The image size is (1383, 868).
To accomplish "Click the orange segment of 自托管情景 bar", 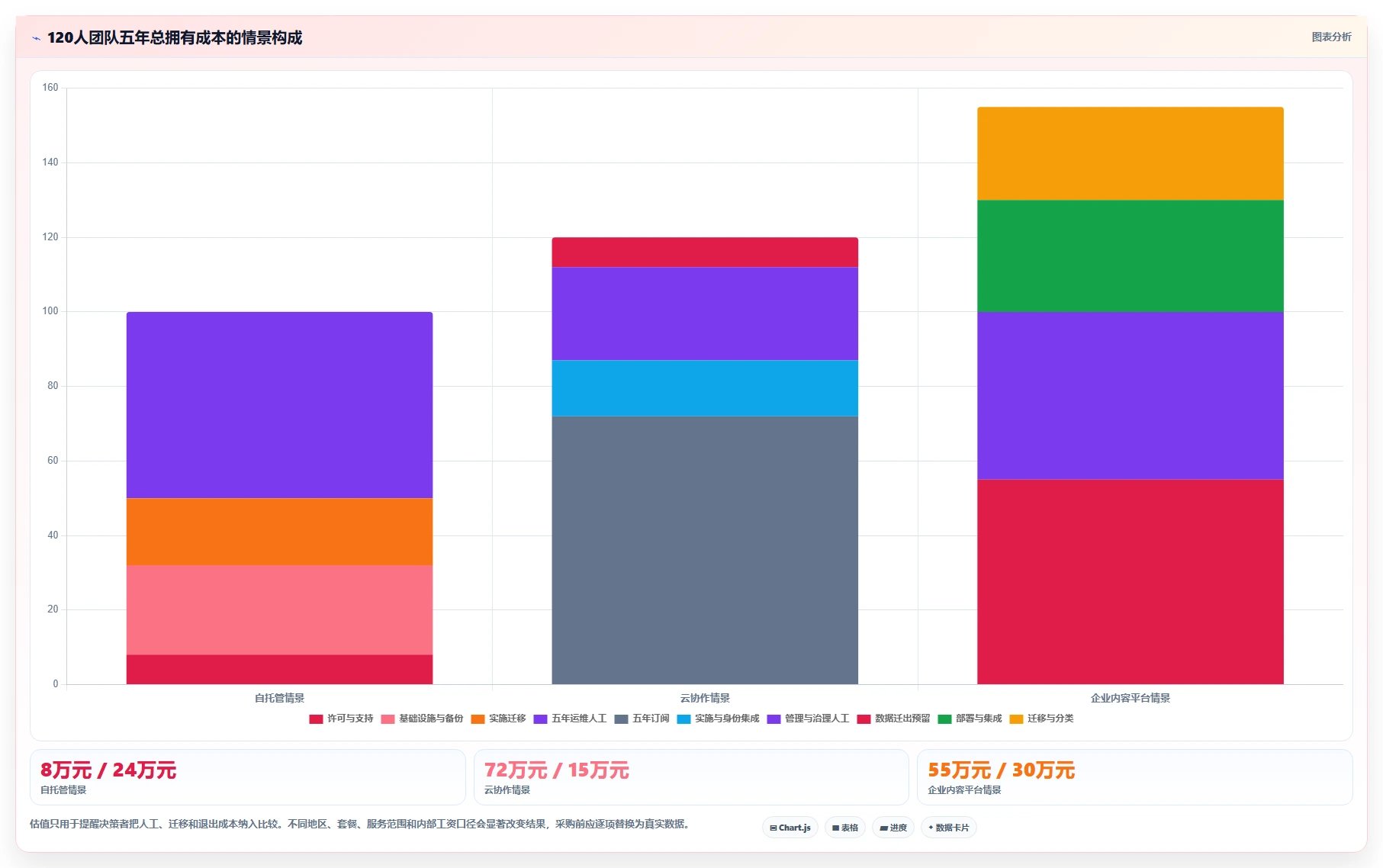I will [x=279, y=532].
